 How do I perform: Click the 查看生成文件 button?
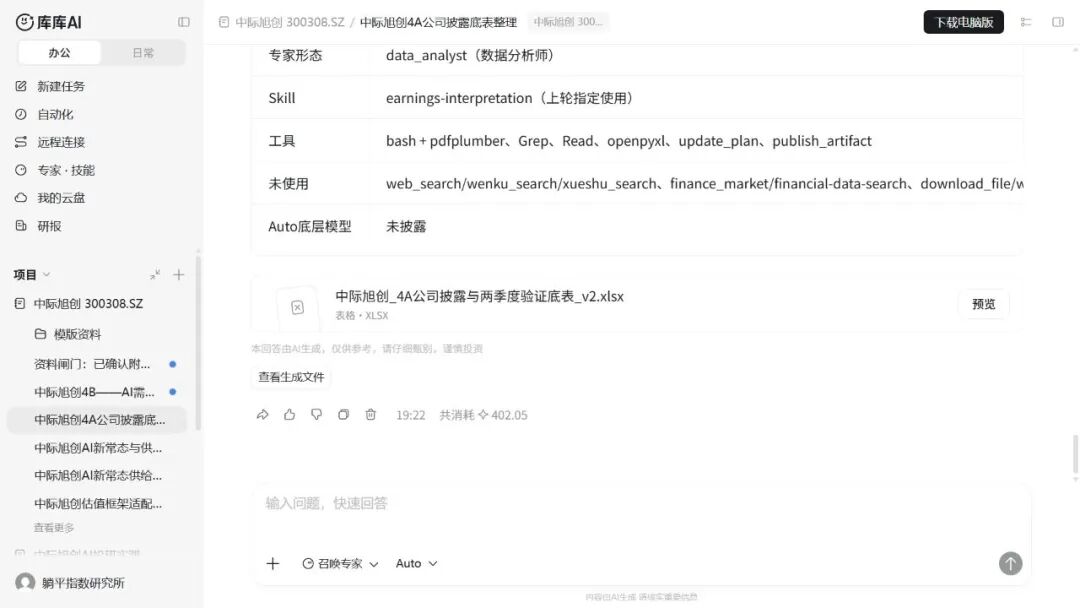291,377
